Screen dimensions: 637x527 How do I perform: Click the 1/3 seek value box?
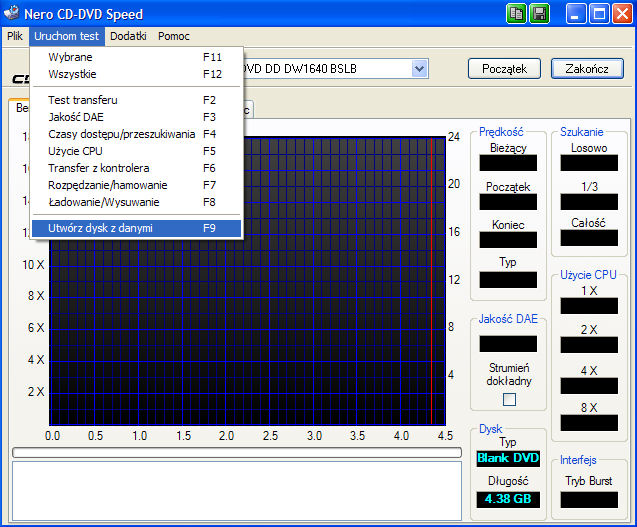pyautogui.click(x=589, y=202)
